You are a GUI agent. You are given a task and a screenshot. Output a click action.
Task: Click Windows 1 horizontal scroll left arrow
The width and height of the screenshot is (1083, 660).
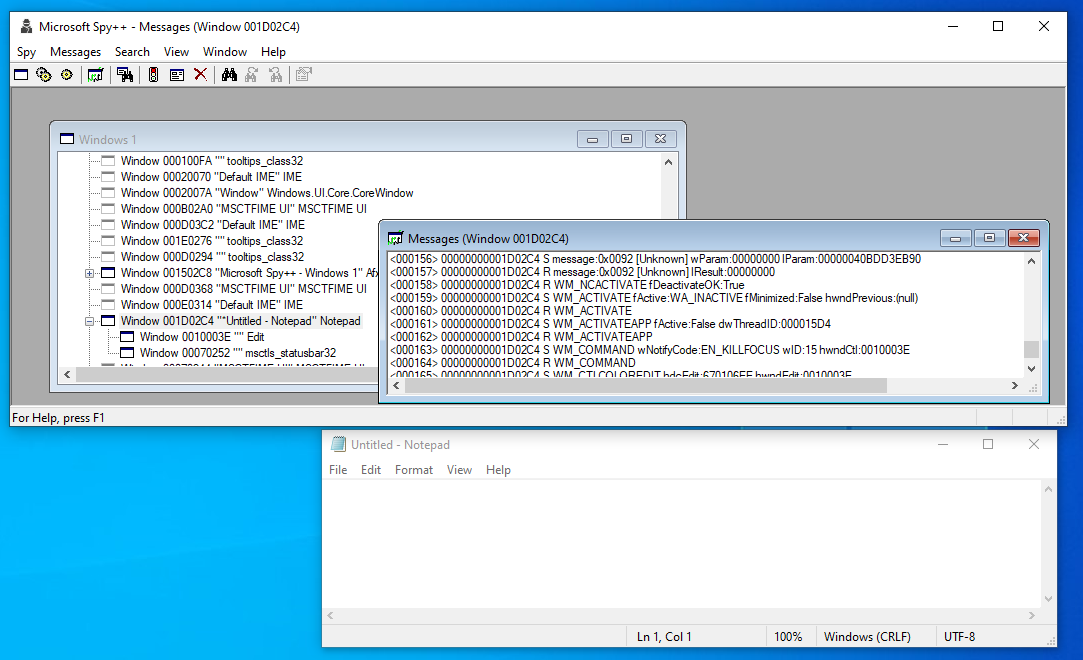(x=67, y=374)
